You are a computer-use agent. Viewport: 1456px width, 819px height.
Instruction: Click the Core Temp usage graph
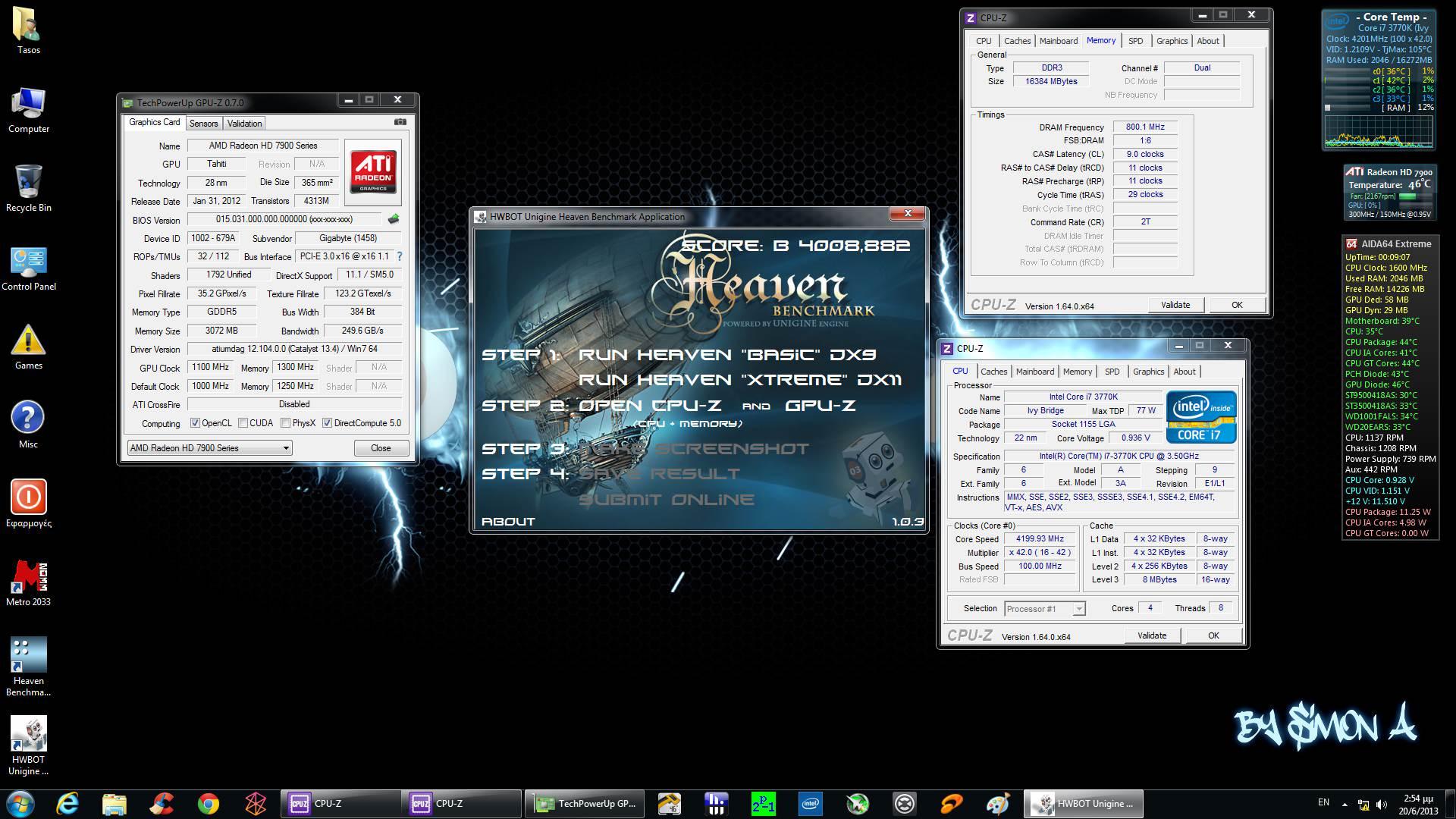point(1379,132)
